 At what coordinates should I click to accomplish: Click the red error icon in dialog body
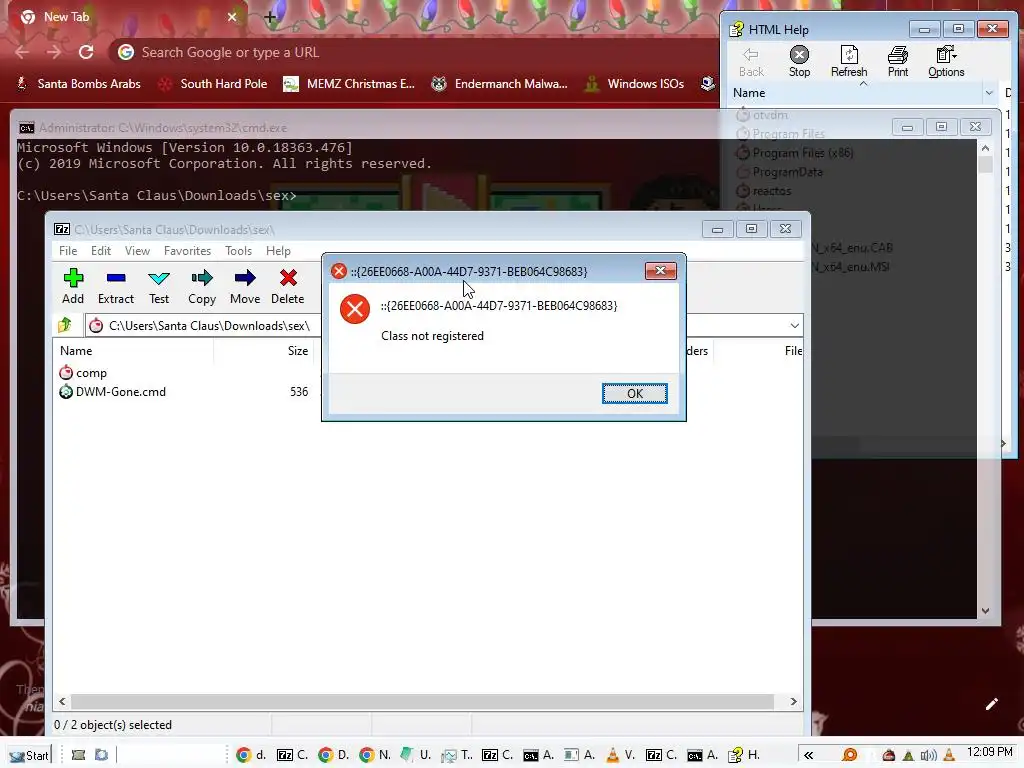point(355,310)
